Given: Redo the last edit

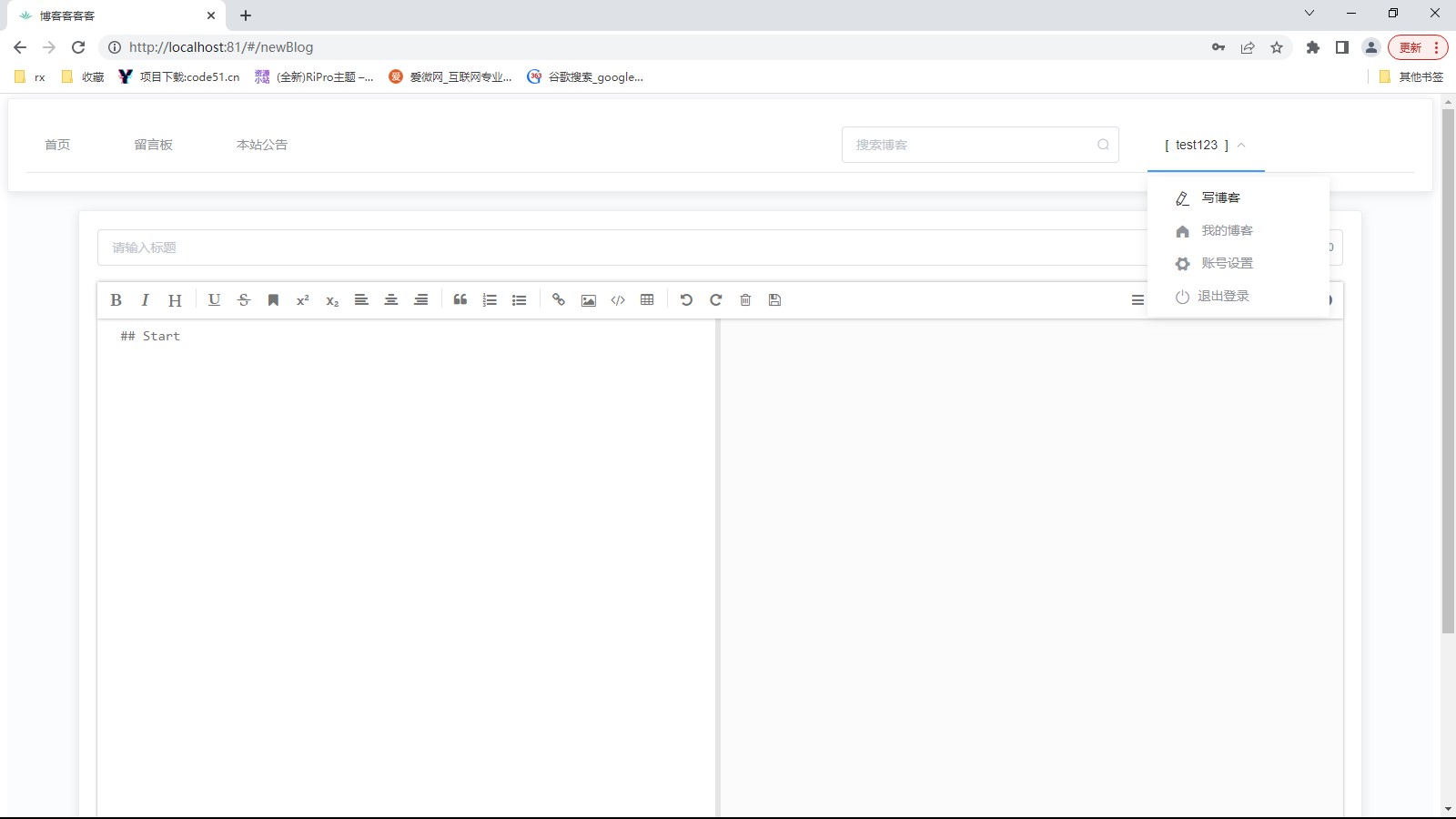Looking at the screenshot, I should click(716, 300).
